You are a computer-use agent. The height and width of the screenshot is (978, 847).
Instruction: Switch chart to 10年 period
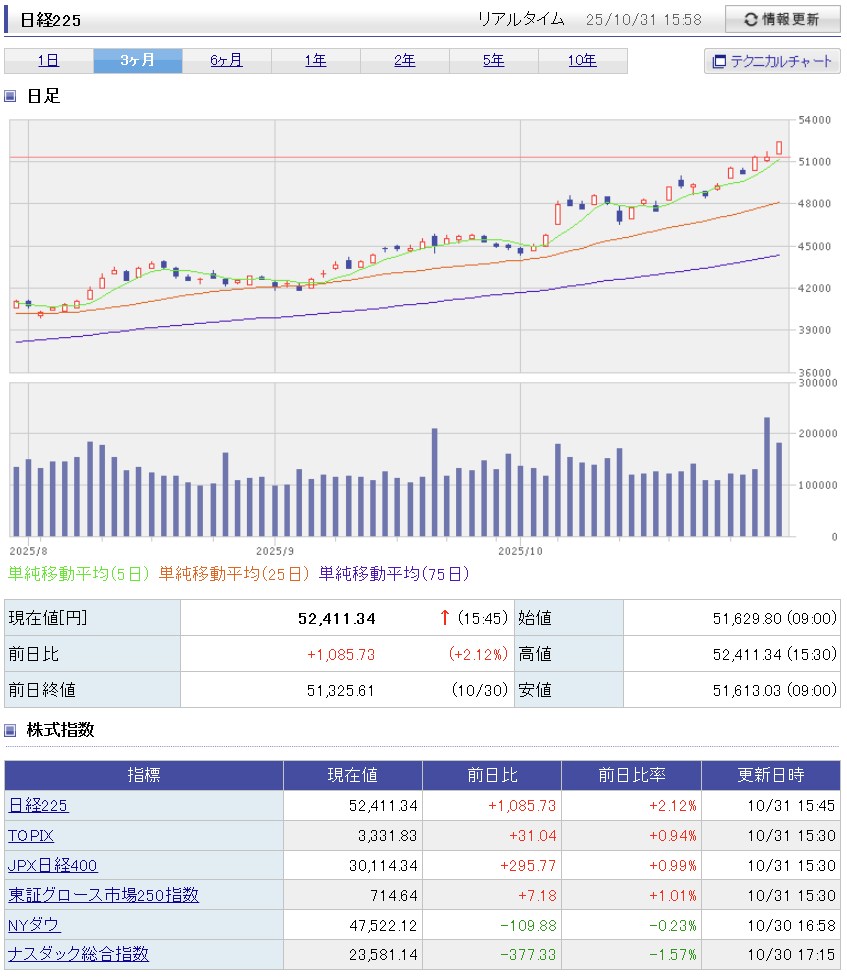point(582,61)
